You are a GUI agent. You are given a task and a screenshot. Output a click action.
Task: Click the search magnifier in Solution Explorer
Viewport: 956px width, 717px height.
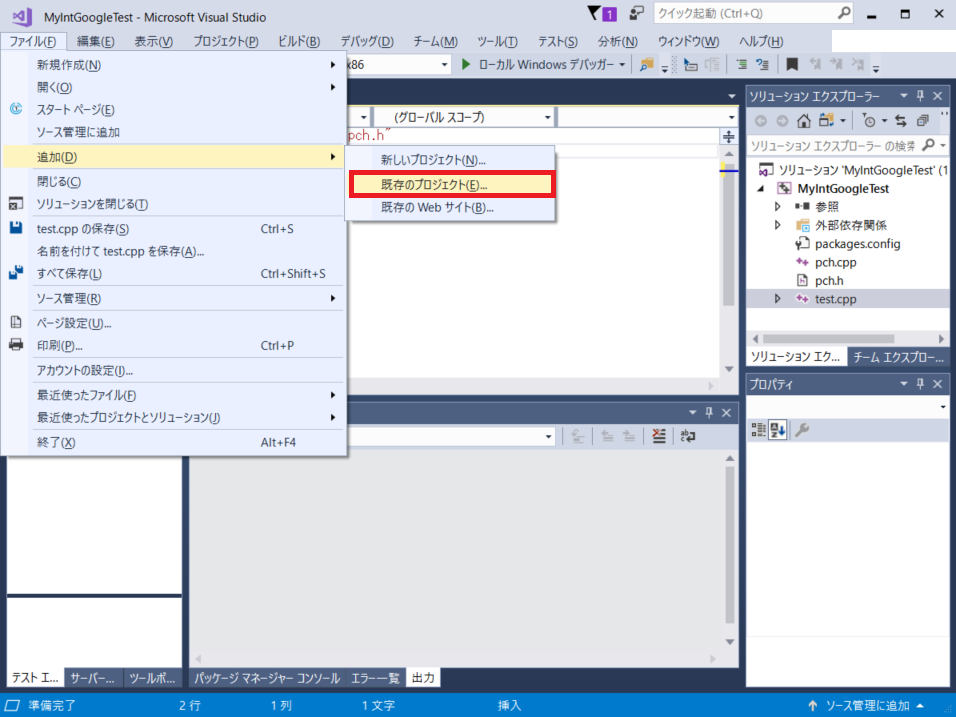pos(929,145)
